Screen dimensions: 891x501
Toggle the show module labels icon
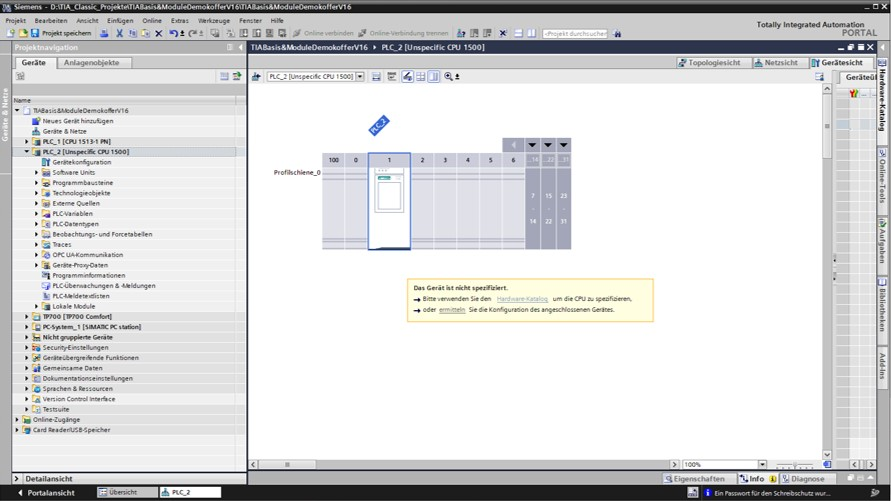coord(392,76)
